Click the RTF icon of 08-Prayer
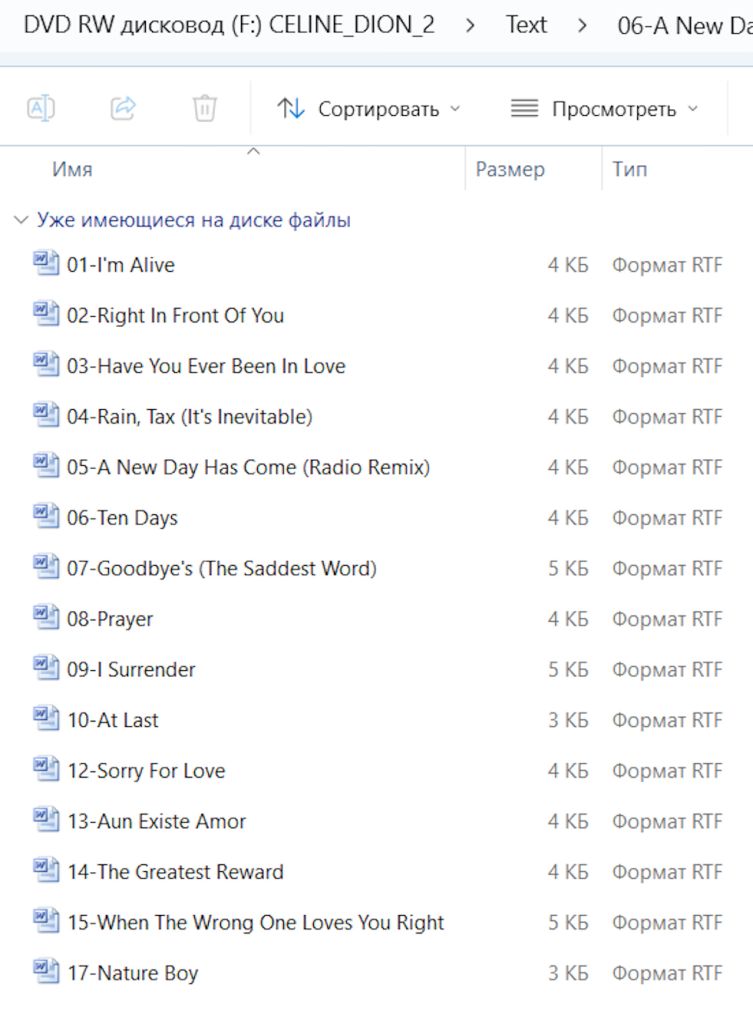Image resolution: width=753 pixels, height=1024 pixels. click(46, 617)
